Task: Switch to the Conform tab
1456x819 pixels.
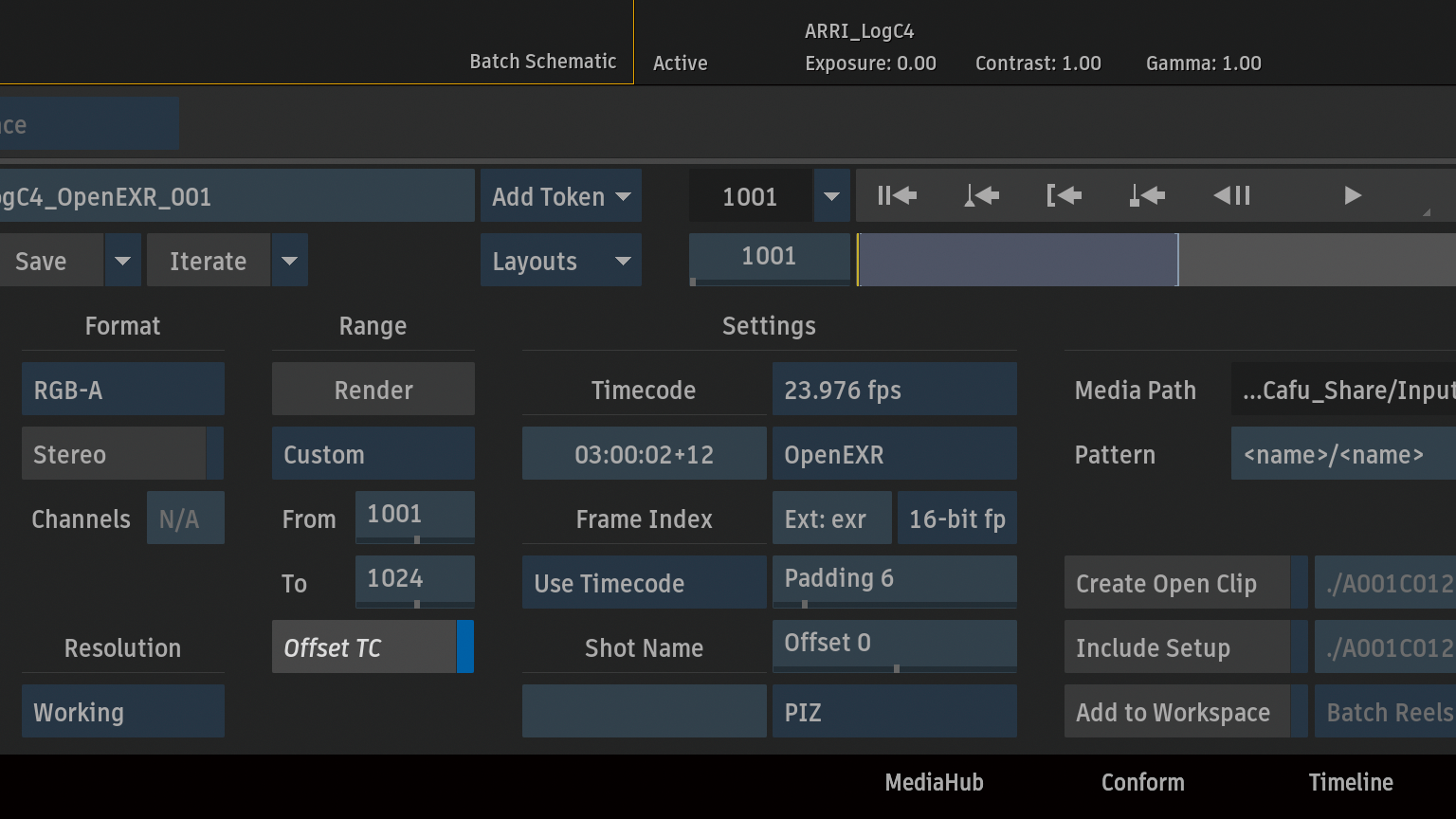Action: 1142,782
